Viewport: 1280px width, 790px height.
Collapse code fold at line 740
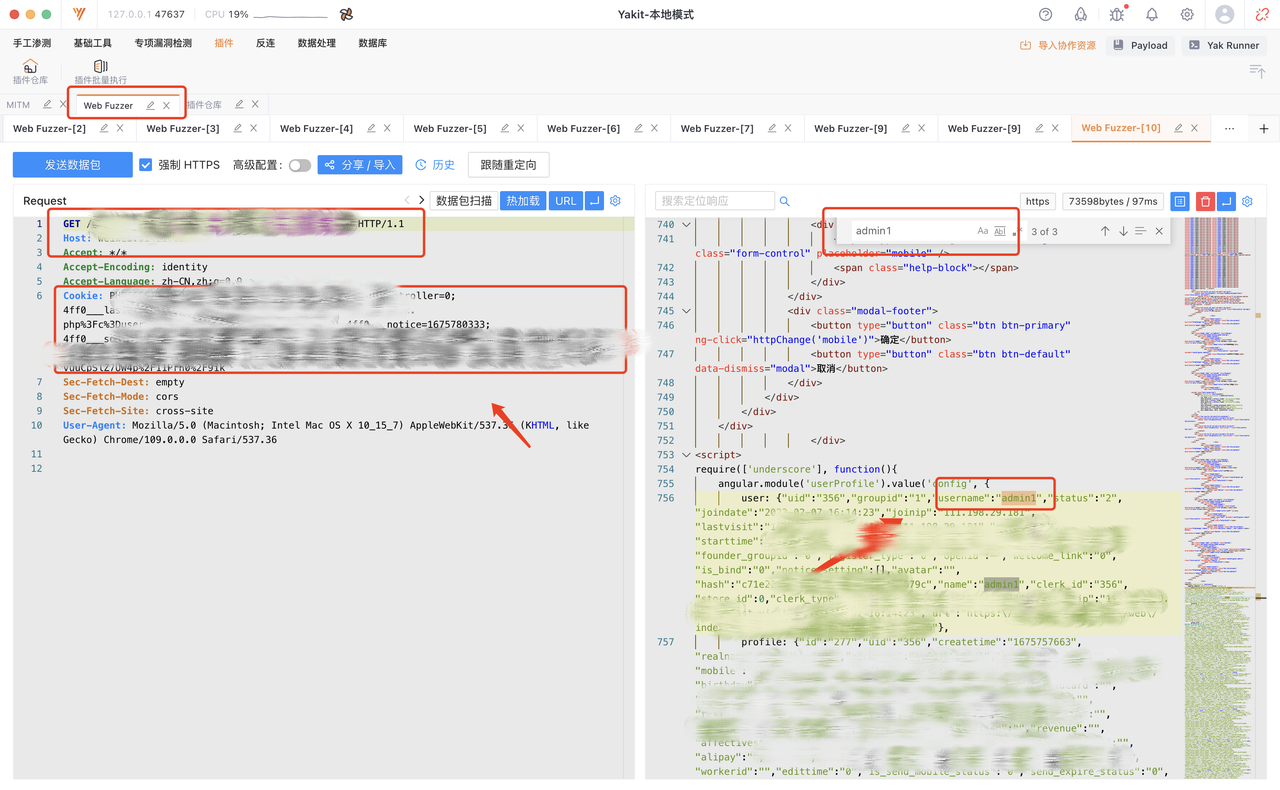click(x=687, y=225)
